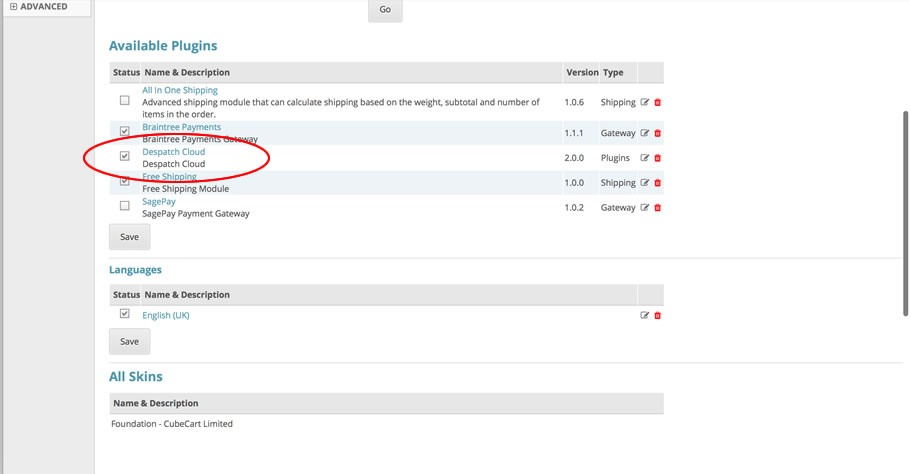
Task: Click the Languages heading
Action: 135,270
